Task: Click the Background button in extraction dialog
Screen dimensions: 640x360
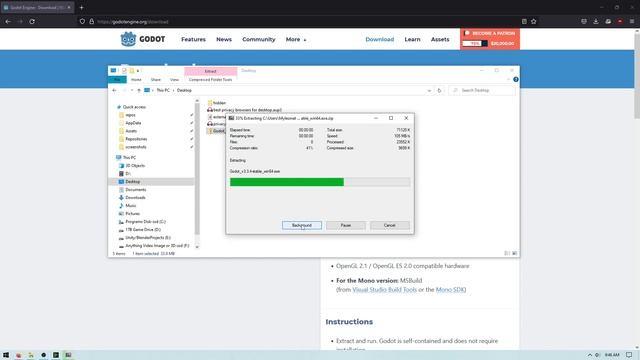Action: (x=302, y=225)
